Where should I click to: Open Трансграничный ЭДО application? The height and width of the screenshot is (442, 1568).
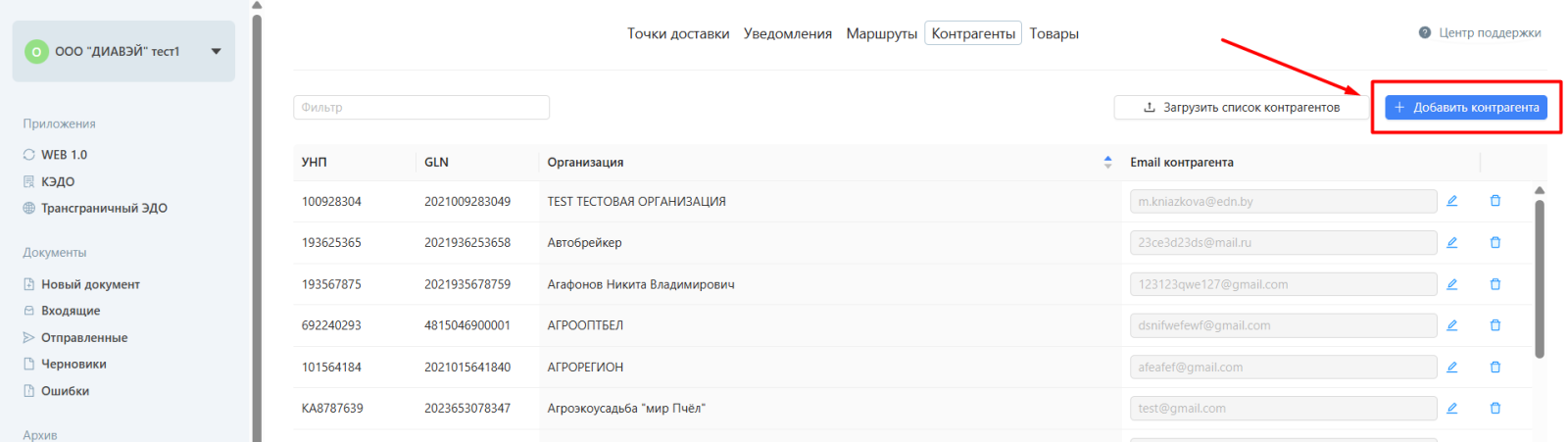point(104,208)
